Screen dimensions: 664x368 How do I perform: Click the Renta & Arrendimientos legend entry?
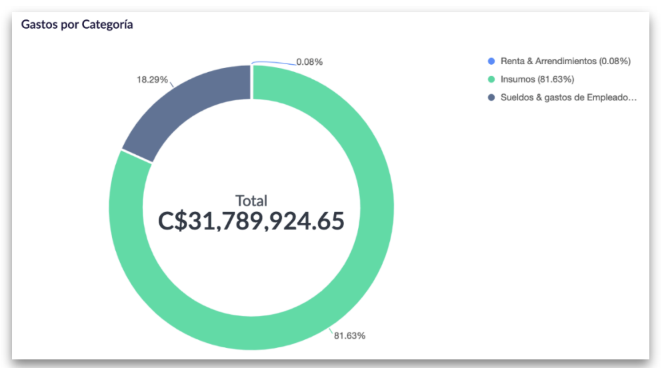click(x=559, y=61)
